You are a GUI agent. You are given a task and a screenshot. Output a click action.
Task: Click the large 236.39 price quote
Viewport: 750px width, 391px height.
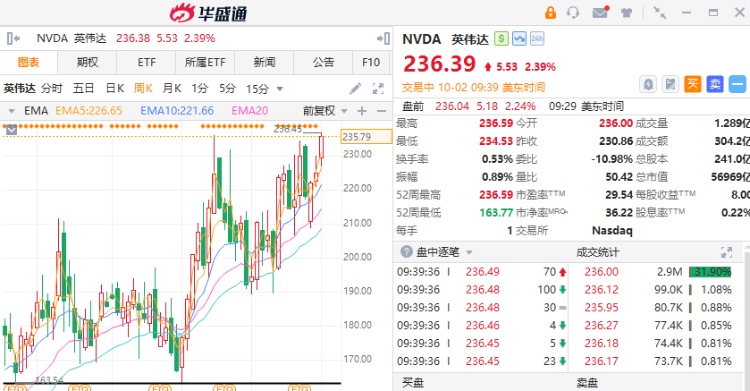(x=440, y=64)
